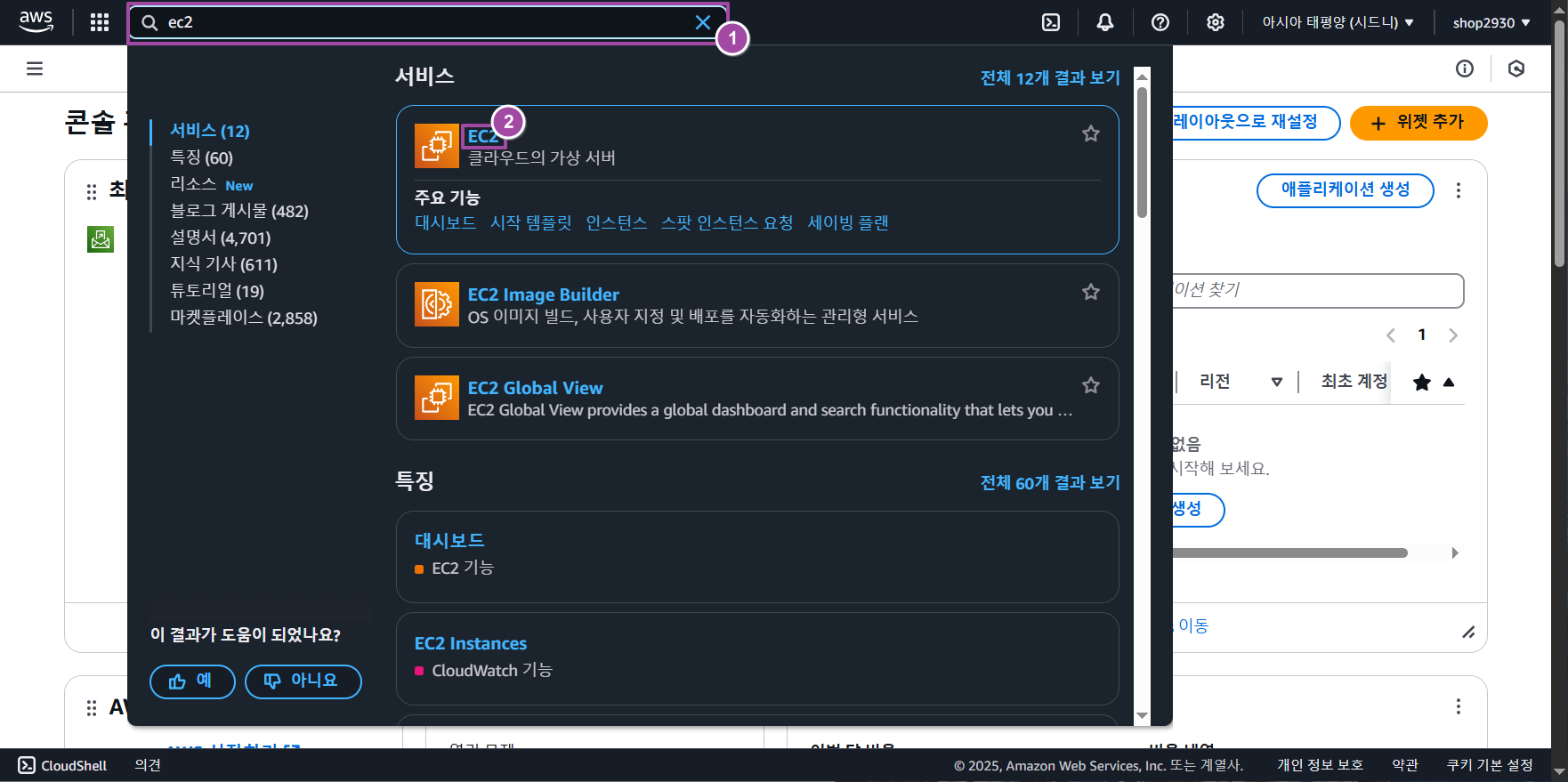This screenshot has width=1568, height=782.
Task: Go to 스팟 인스턴스 요청 link
Action: coord(727,222)
